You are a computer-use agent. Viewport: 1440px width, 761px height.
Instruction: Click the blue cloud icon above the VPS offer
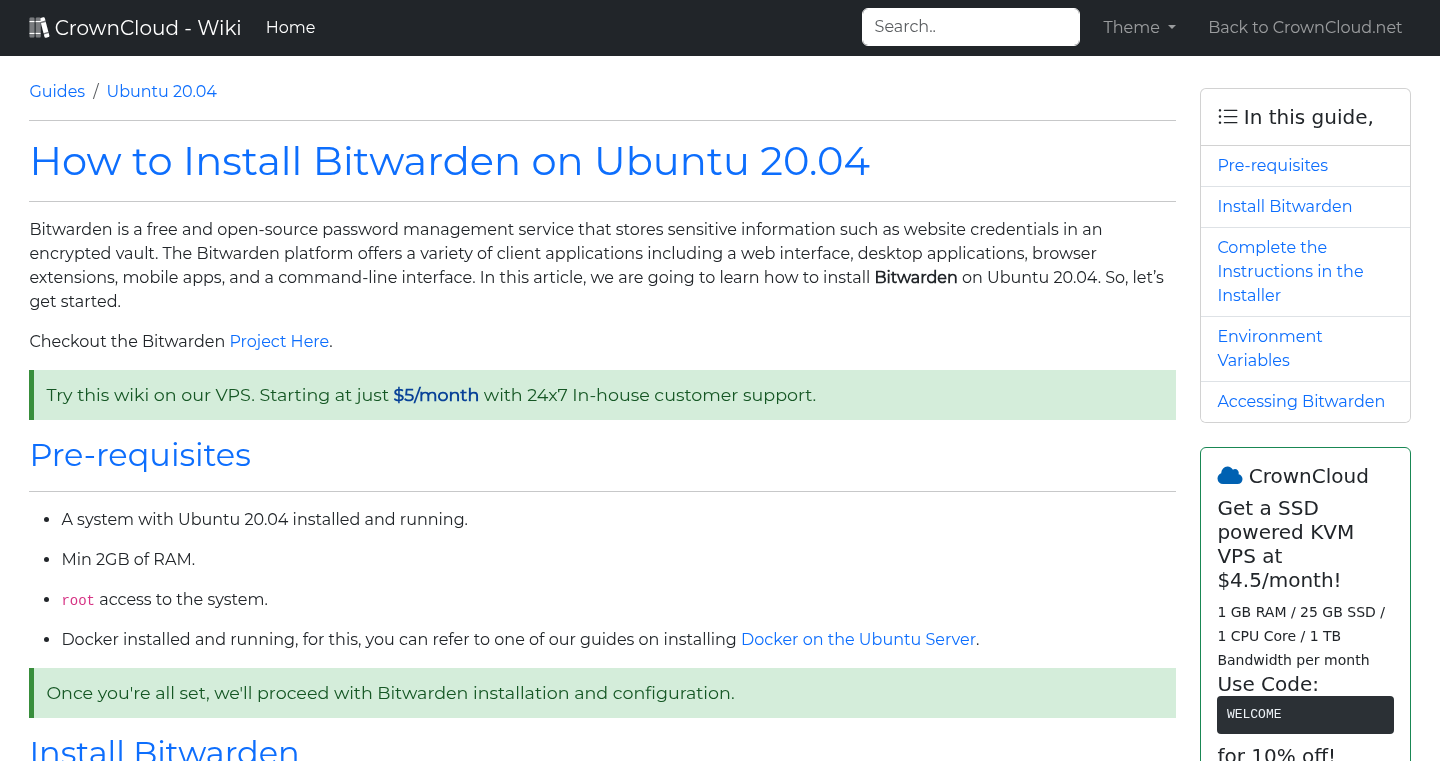(x=1231, y=475)
